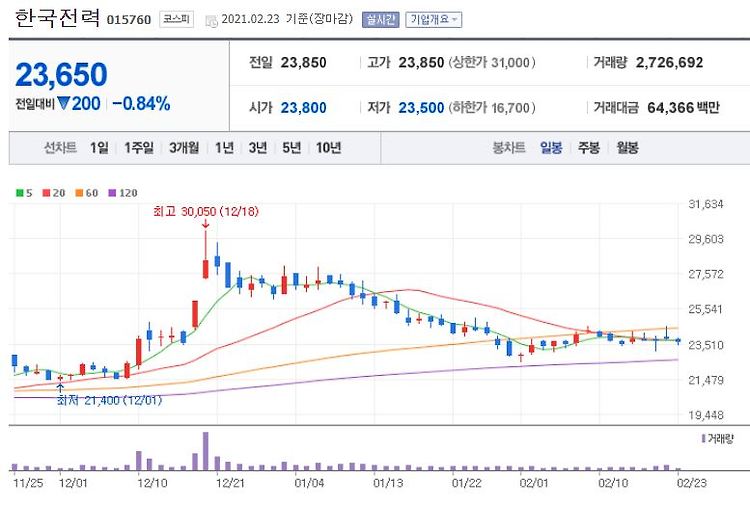Viewport: 750px width, 506px height.
Task: Switch to 주봉 candle chart
Action: (589, 148)
